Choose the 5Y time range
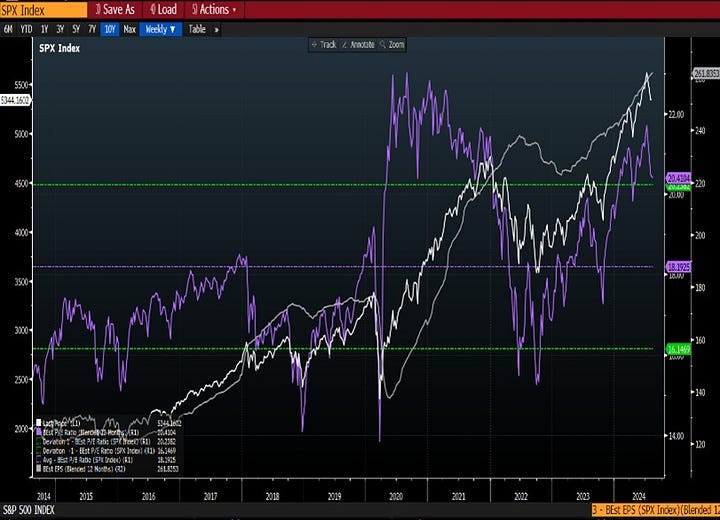 [76, 29]
